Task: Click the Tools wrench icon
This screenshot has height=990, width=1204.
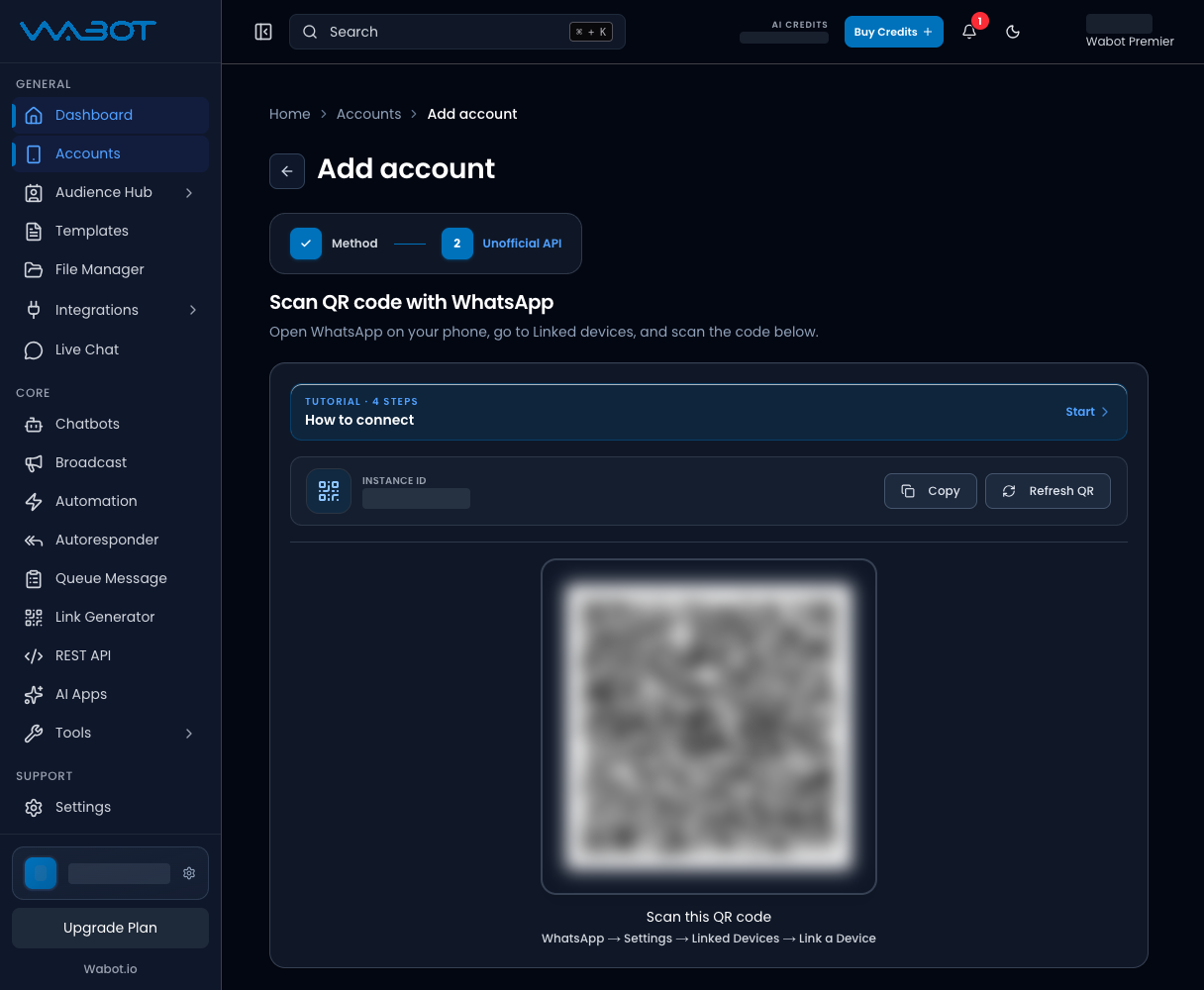Action: pyautogui.click(x=34, y=733)
